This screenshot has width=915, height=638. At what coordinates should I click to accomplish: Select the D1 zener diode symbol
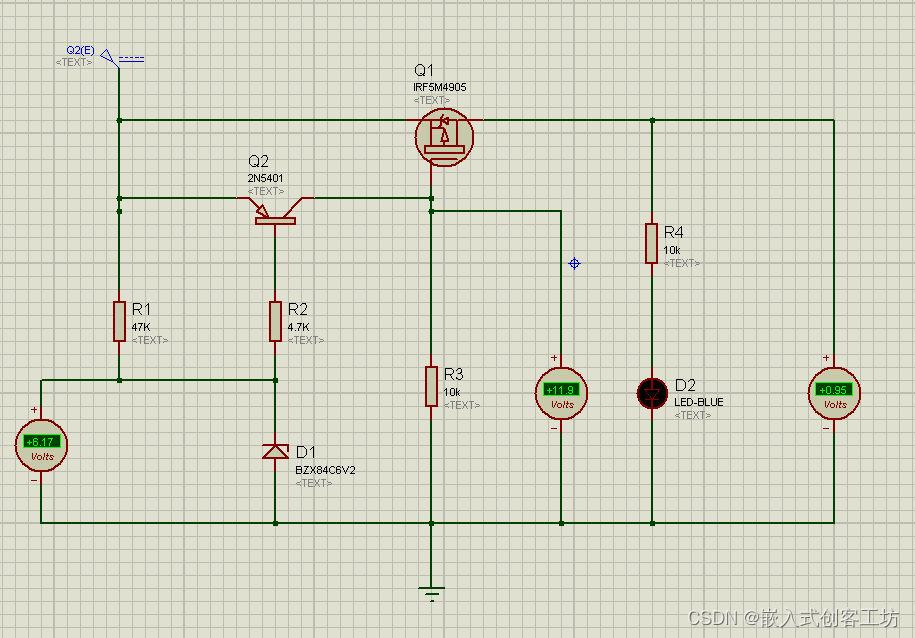[x=275, y=451]
